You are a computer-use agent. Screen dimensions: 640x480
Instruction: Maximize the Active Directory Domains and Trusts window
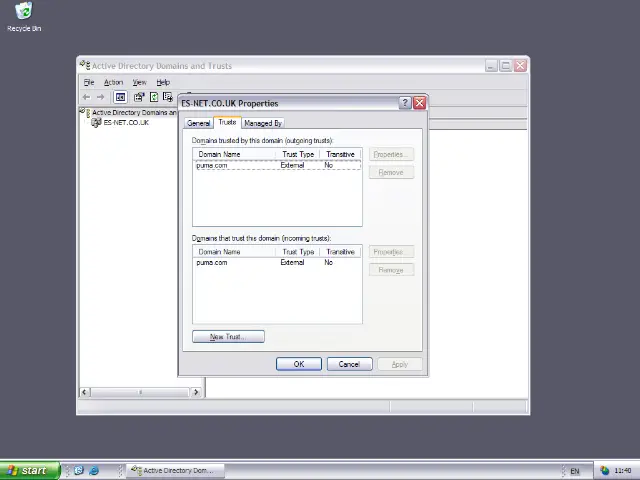tap(506, 65)
